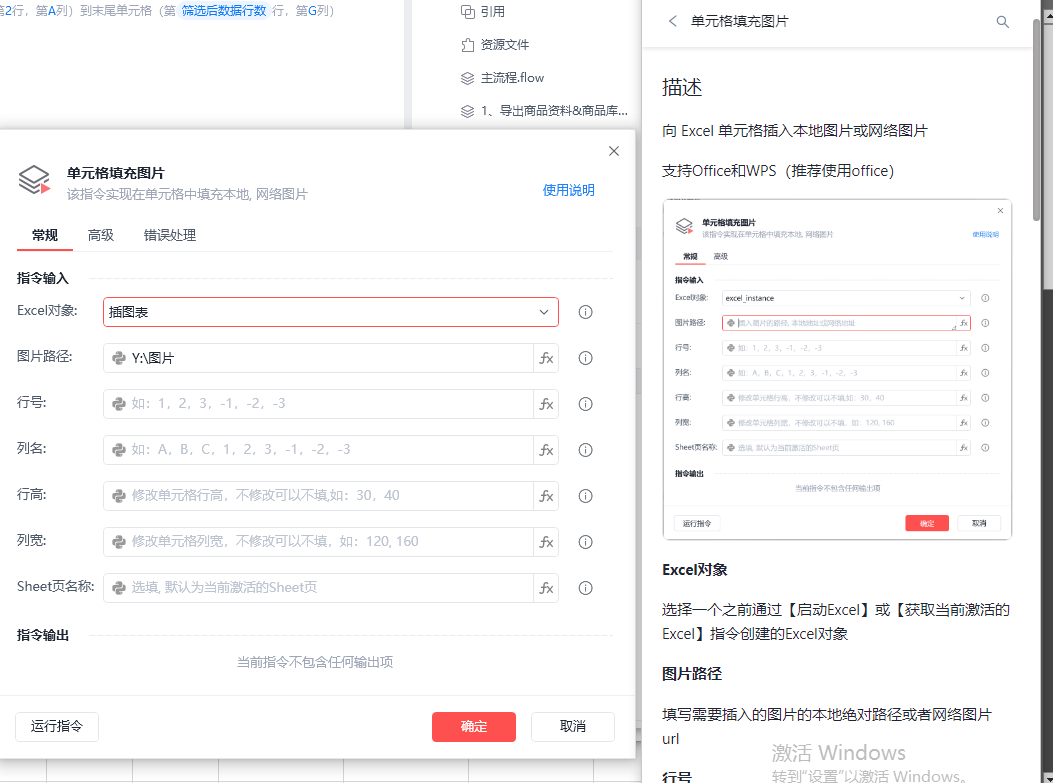Open fx expression editor for 图片路径
Screen dimensions: 1053x783
[546, 358]
